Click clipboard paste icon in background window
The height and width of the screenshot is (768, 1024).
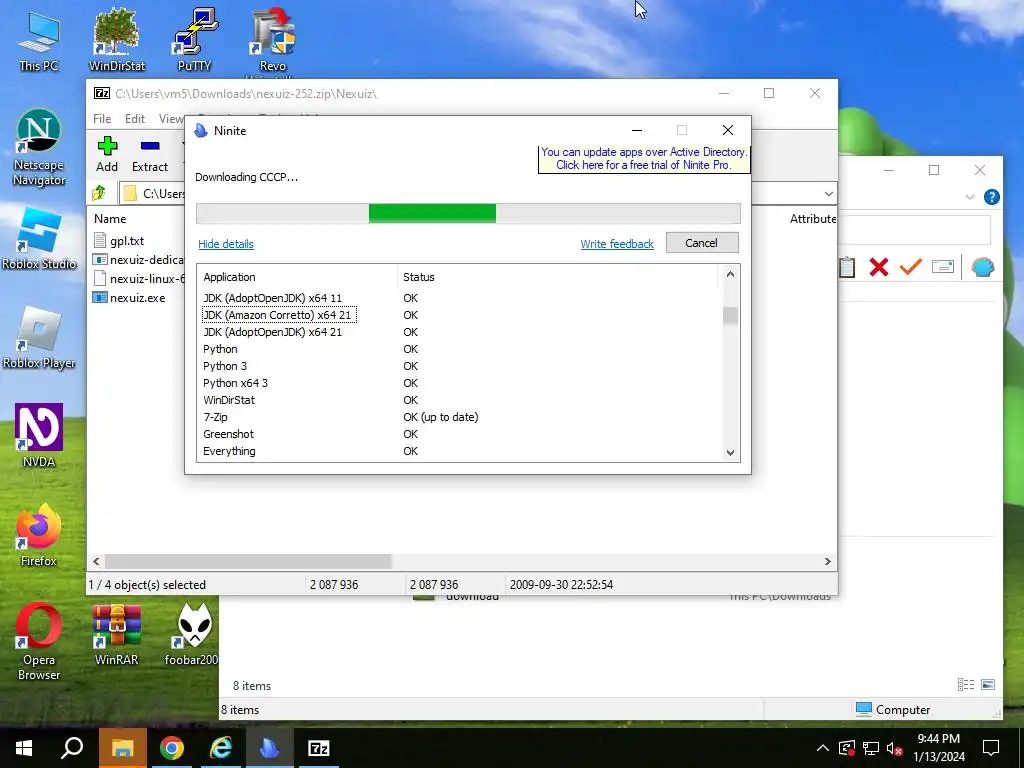pyautogui.click(x=847, y=266)
